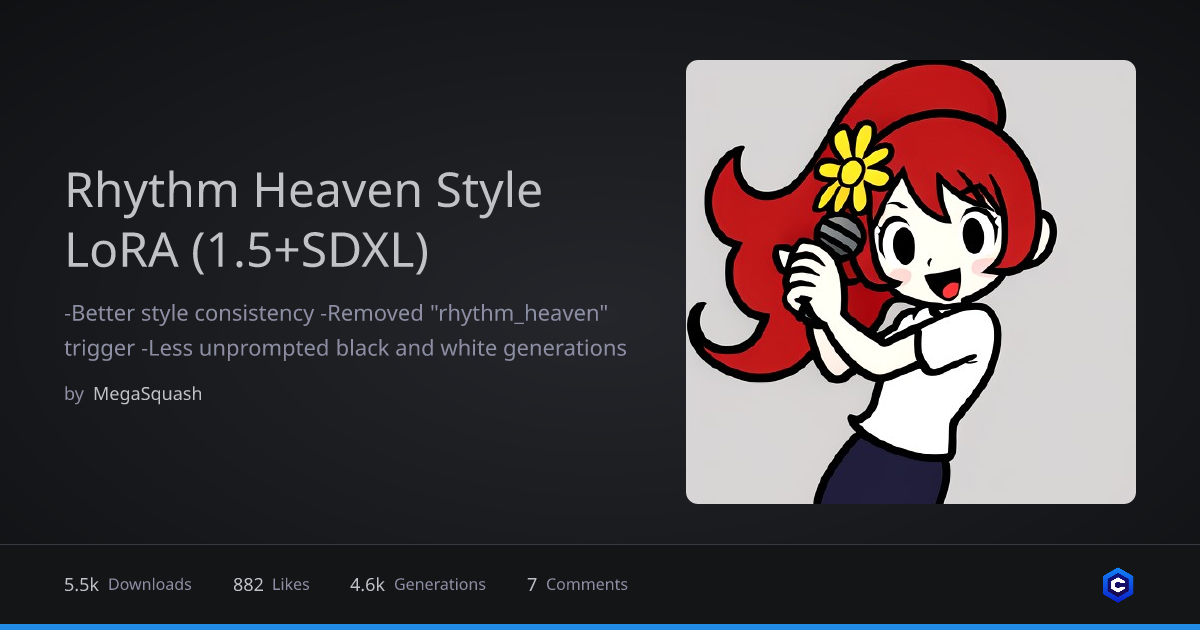Open the MegaSquash author profile
Screen dimensions: 1200x630
147,394
